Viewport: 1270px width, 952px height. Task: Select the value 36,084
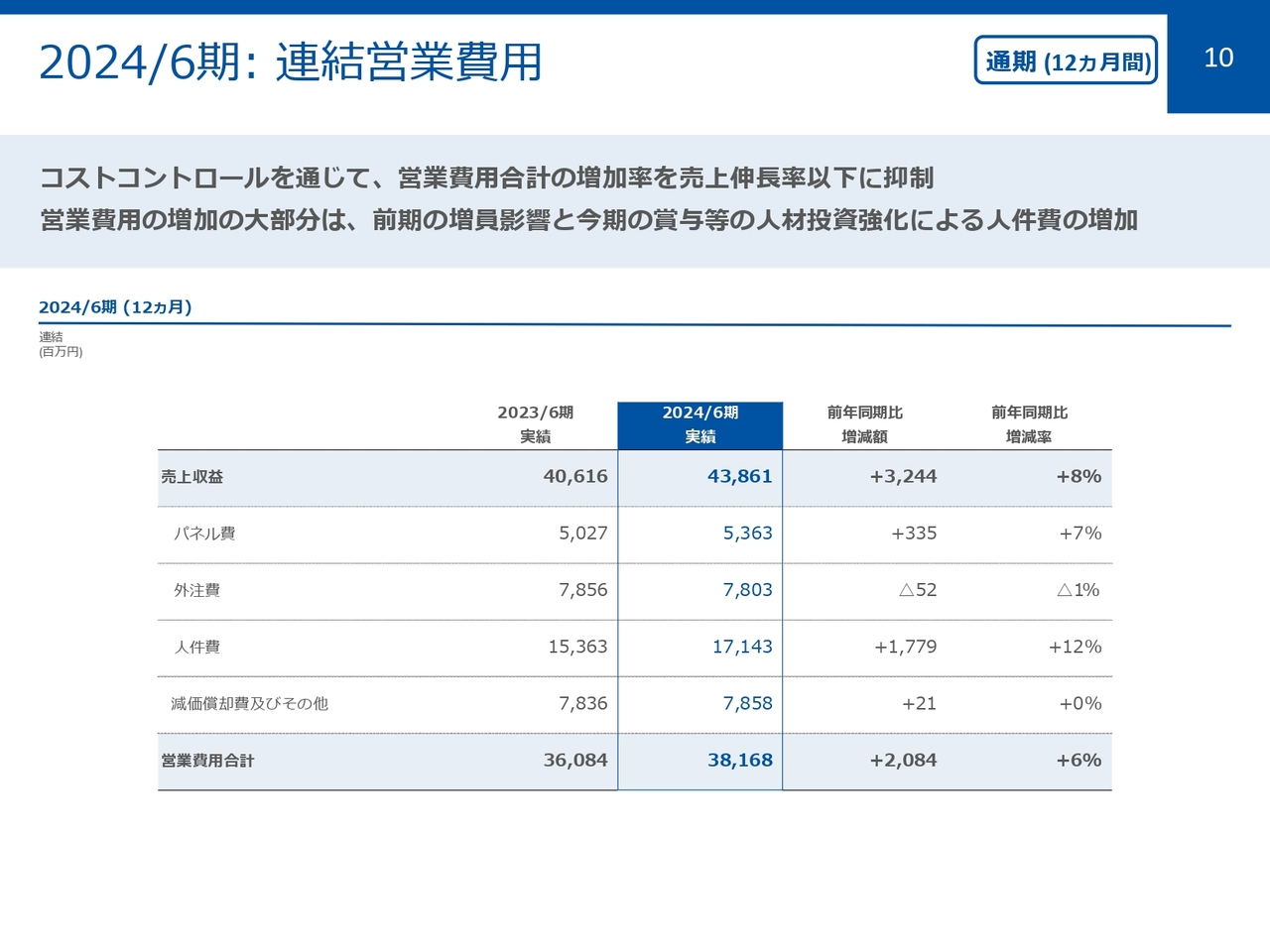575,760
